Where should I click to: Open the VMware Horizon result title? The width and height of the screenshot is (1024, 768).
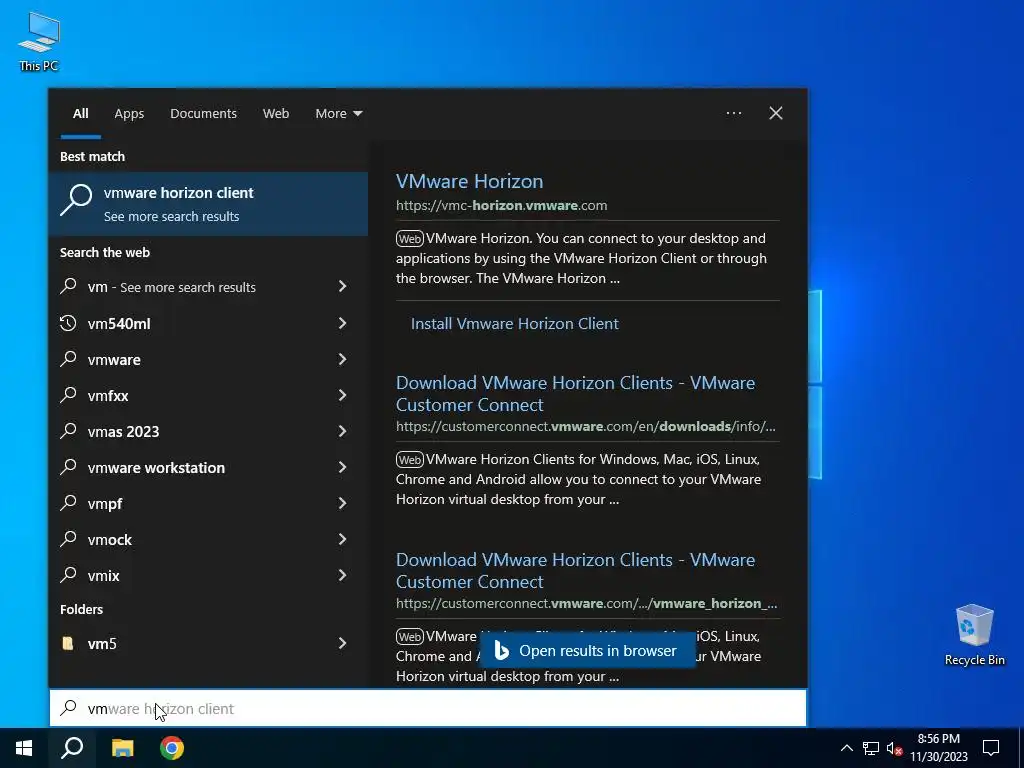click(470, 181)
